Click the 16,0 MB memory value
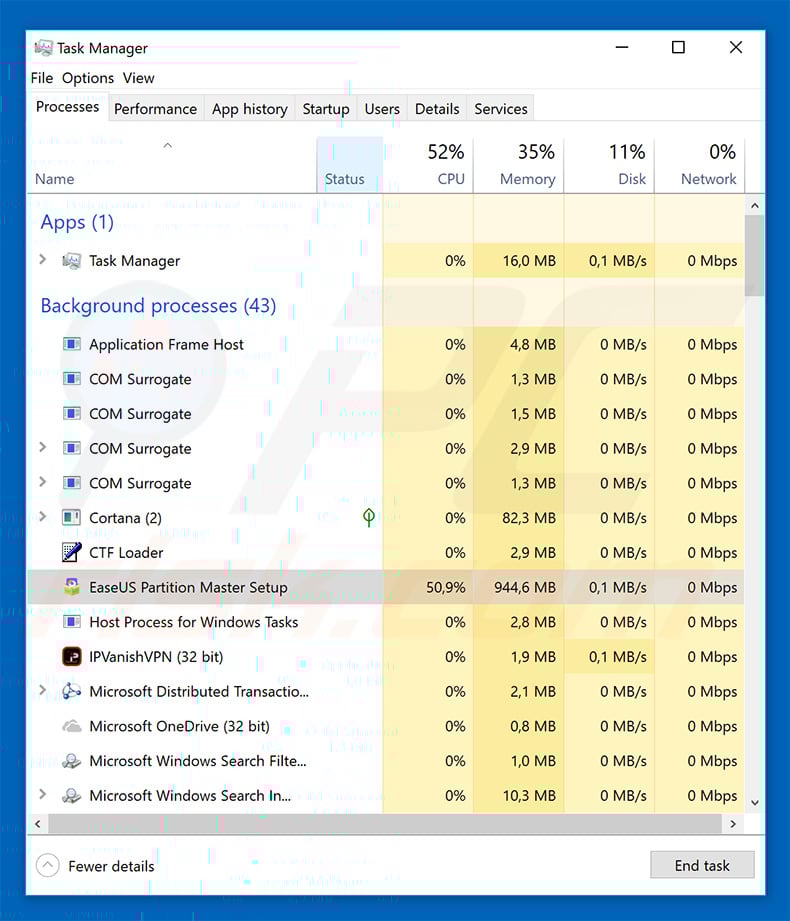Viewport: 790px width, 921px height. 529,261
